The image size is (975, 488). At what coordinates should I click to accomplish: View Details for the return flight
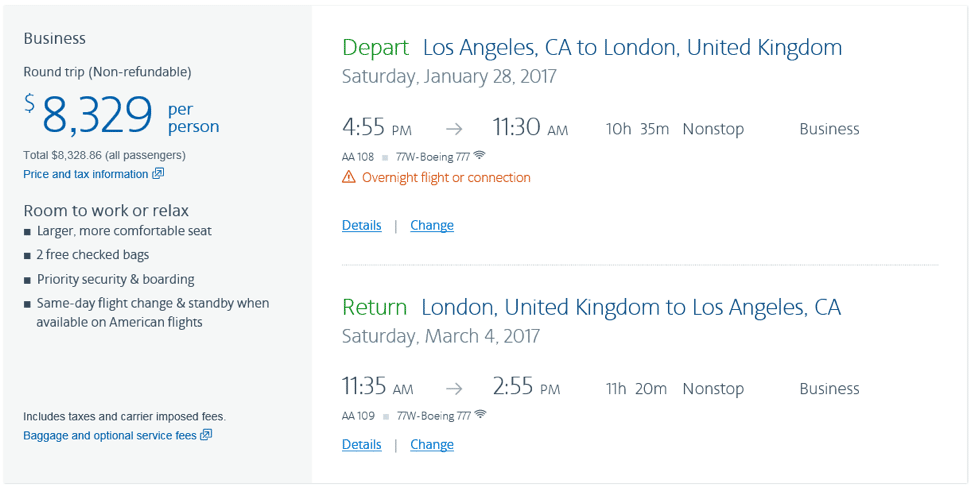[361, 444]
